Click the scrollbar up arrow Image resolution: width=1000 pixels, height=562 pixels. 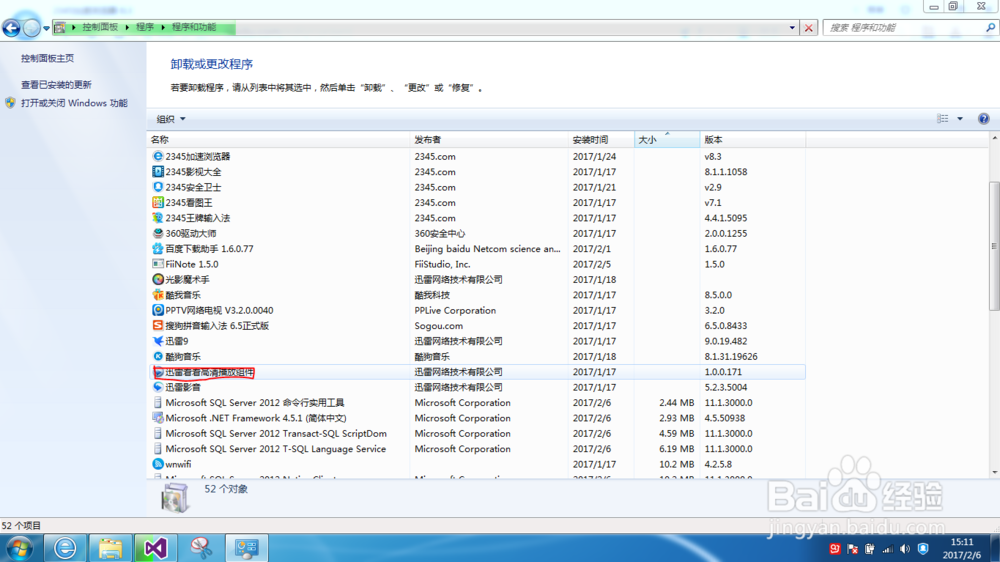pyautogui.click(x=994, y=138)
